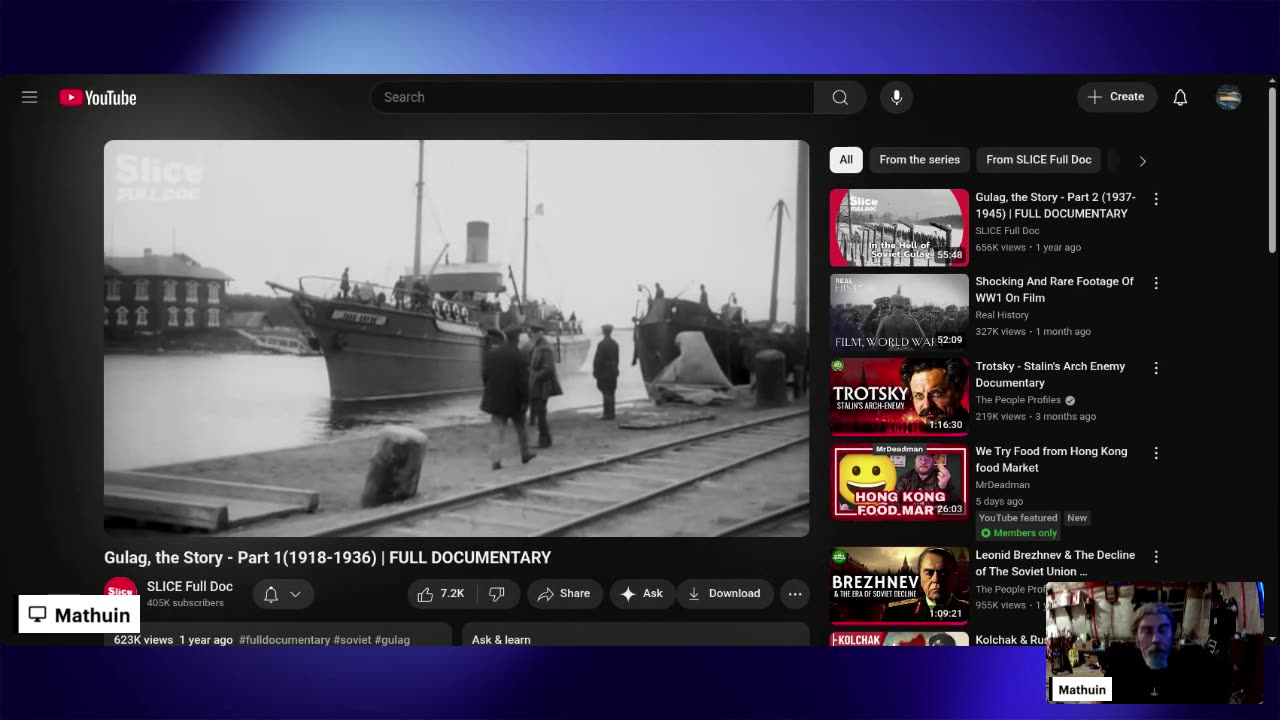Click the video player to pause or play
This screenshot has width=1280, height=720.
coord(456,338)
